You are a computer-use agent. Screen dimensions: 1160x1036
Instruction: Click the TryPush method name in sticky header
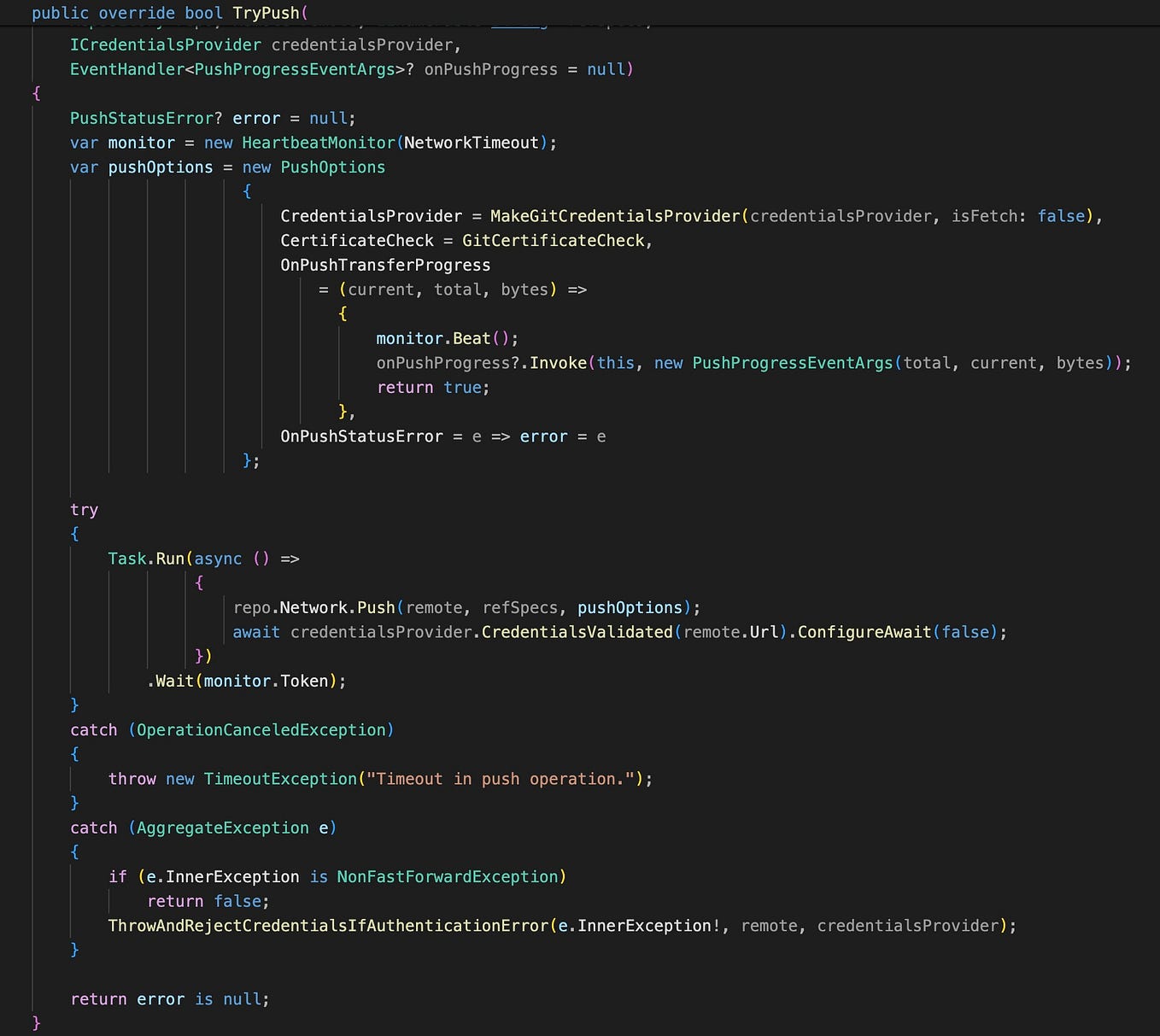point(266,13)
